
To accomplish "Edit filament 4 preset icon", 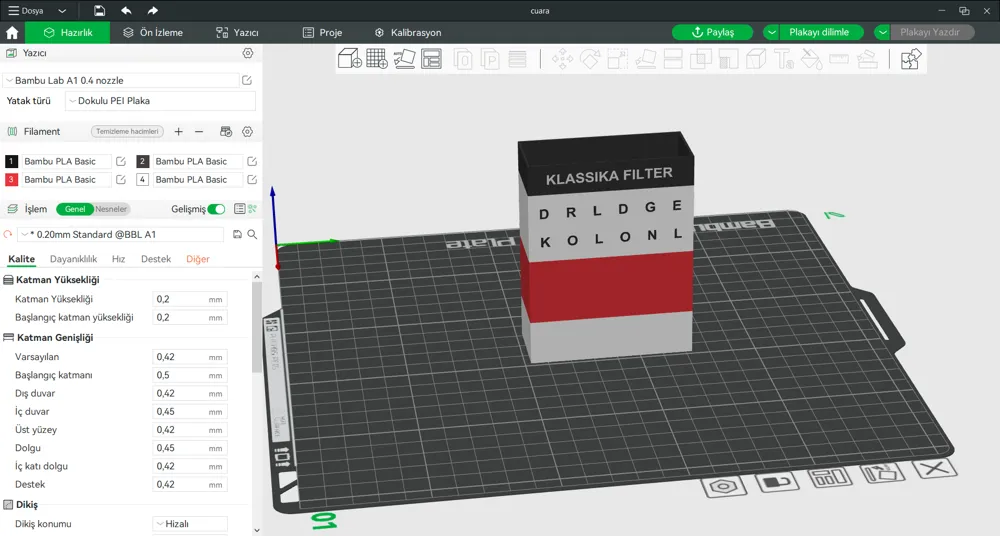I will click(252, 179).
